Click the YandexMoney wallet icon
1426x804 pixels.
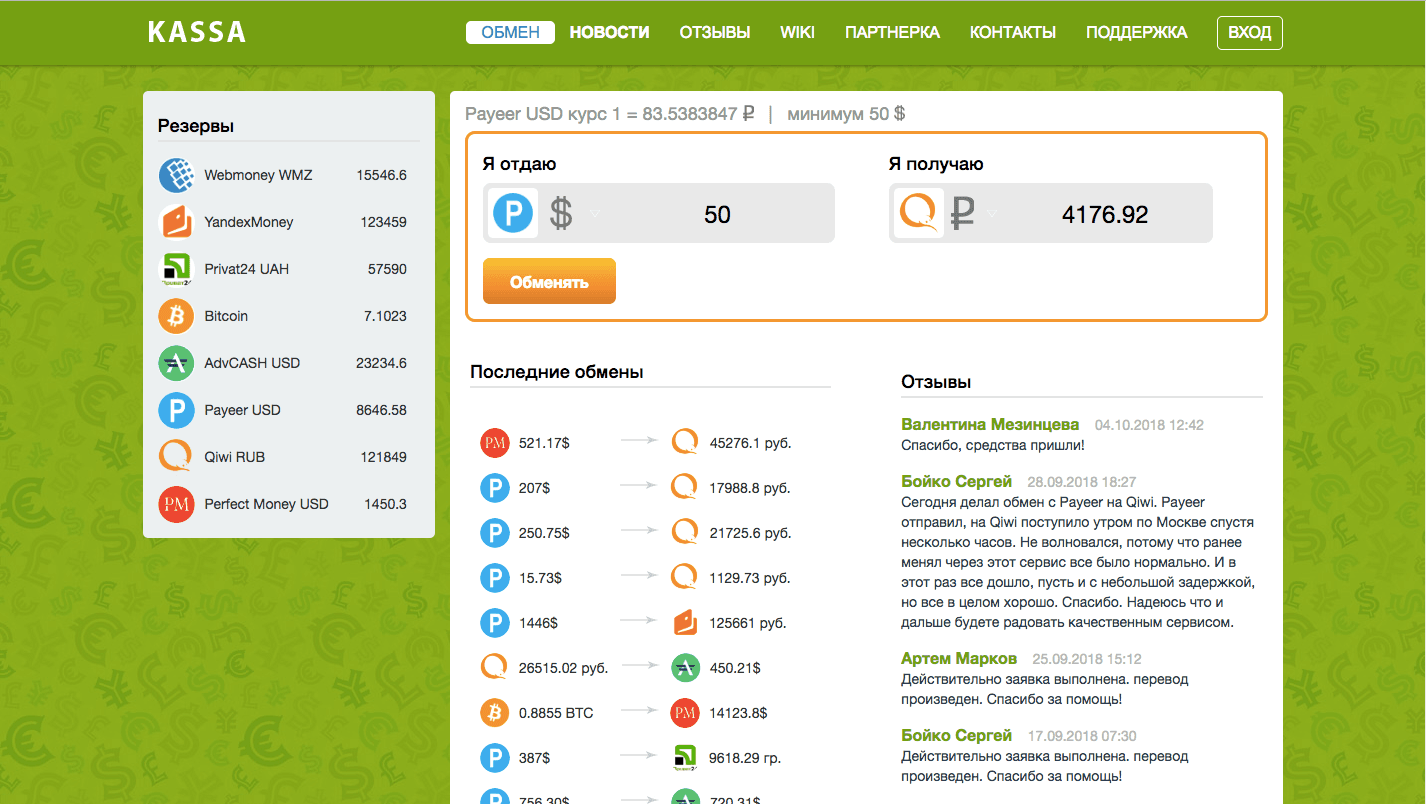pos(176,222)
